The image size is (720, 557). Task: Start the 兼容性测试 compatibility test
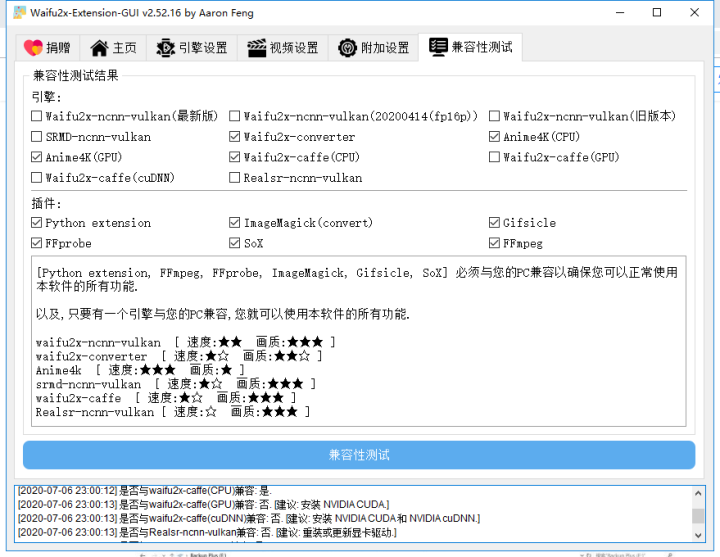(359, 455)
